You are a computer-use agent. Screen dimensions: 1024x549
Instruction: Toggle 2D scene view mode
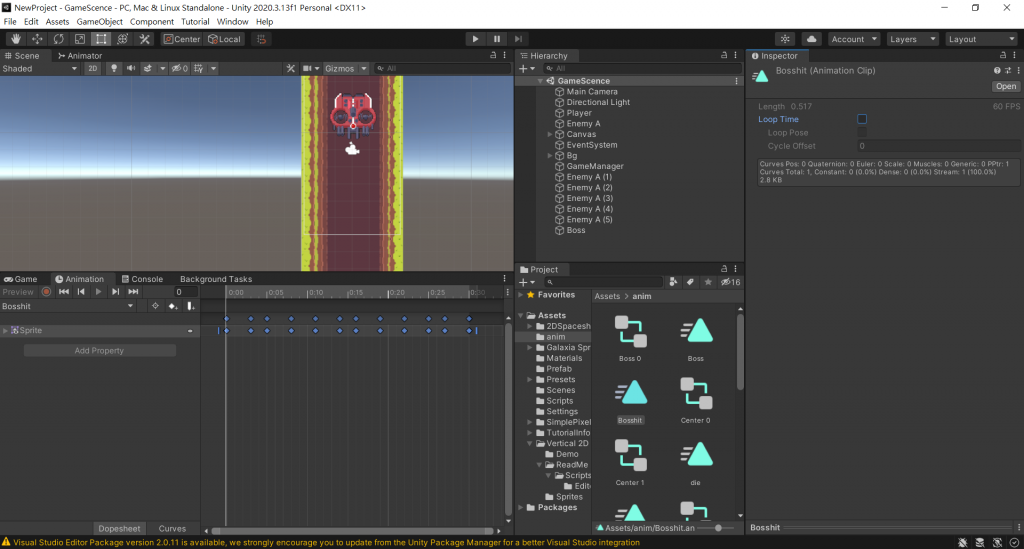[x=93, y=69]
